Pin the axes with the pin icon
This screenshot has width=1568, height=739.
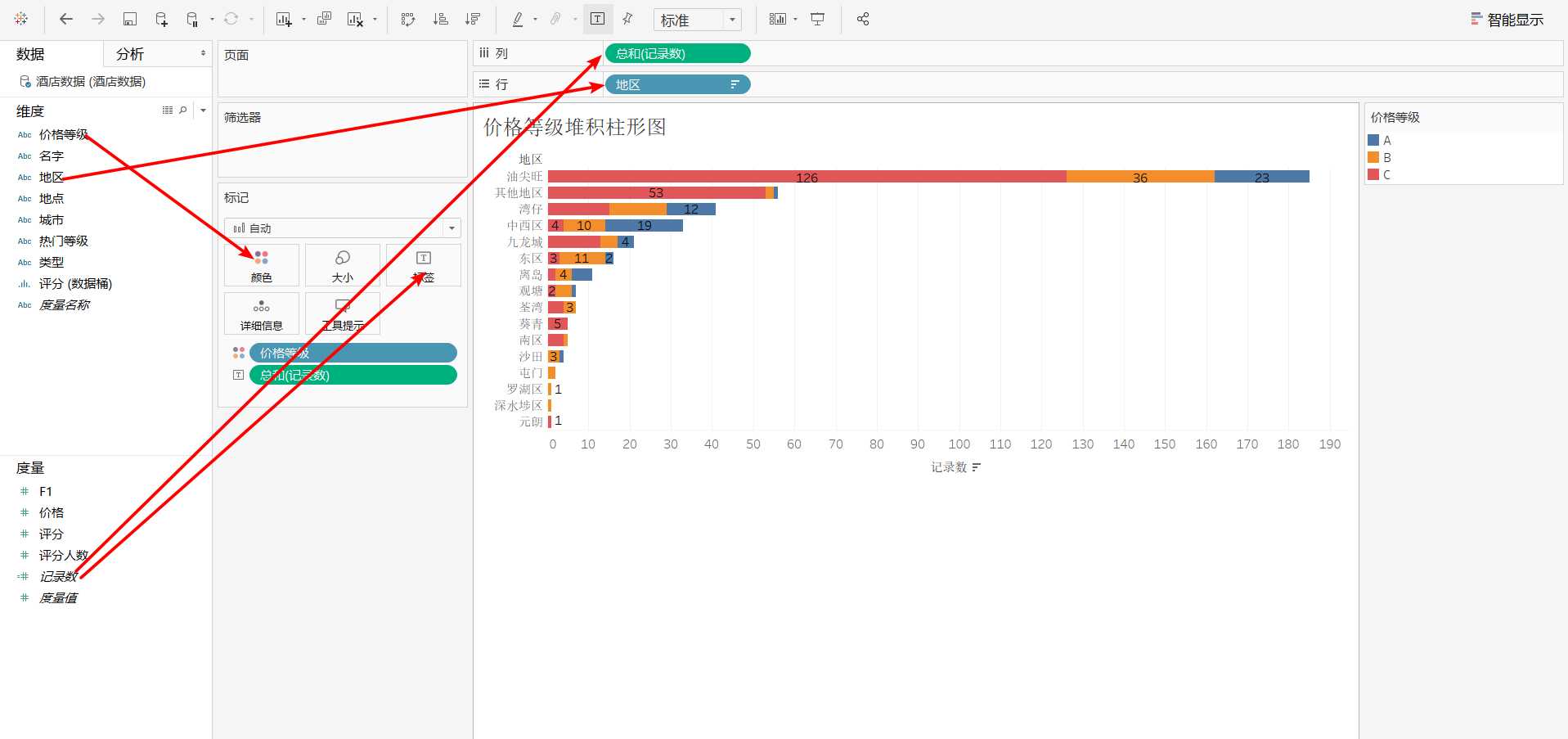627,19
